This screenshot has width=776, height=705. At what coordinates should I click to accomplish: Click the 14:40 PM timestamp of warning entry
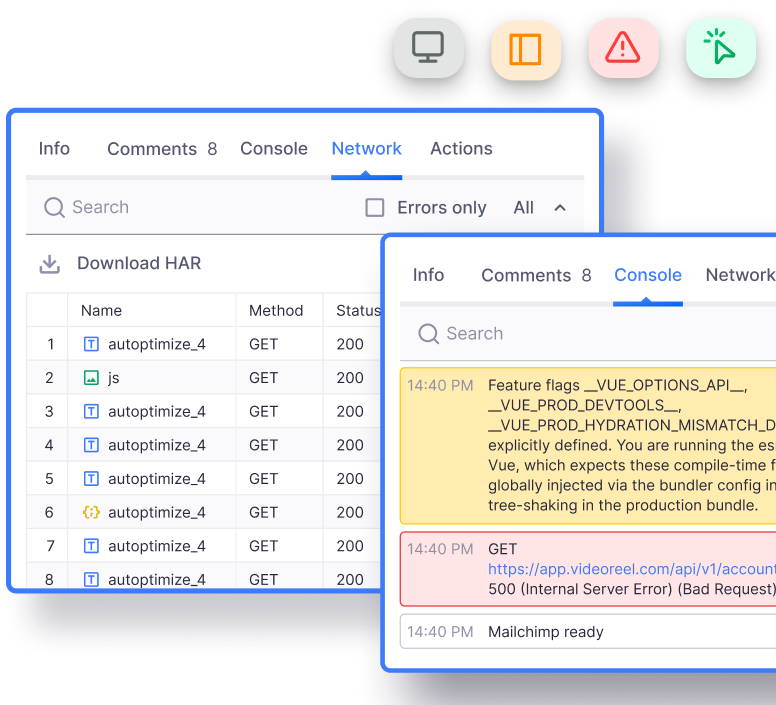point(440,385)
